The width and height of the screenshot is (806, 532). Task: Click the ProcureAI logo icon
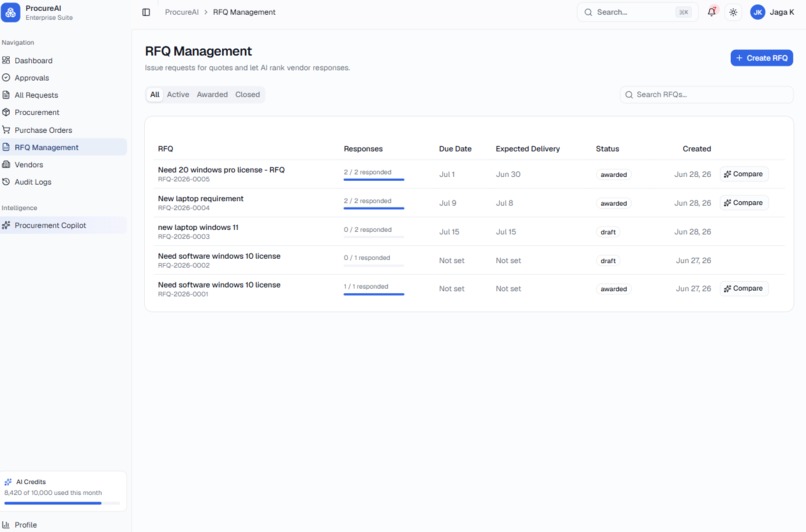(x=10, y=12)
